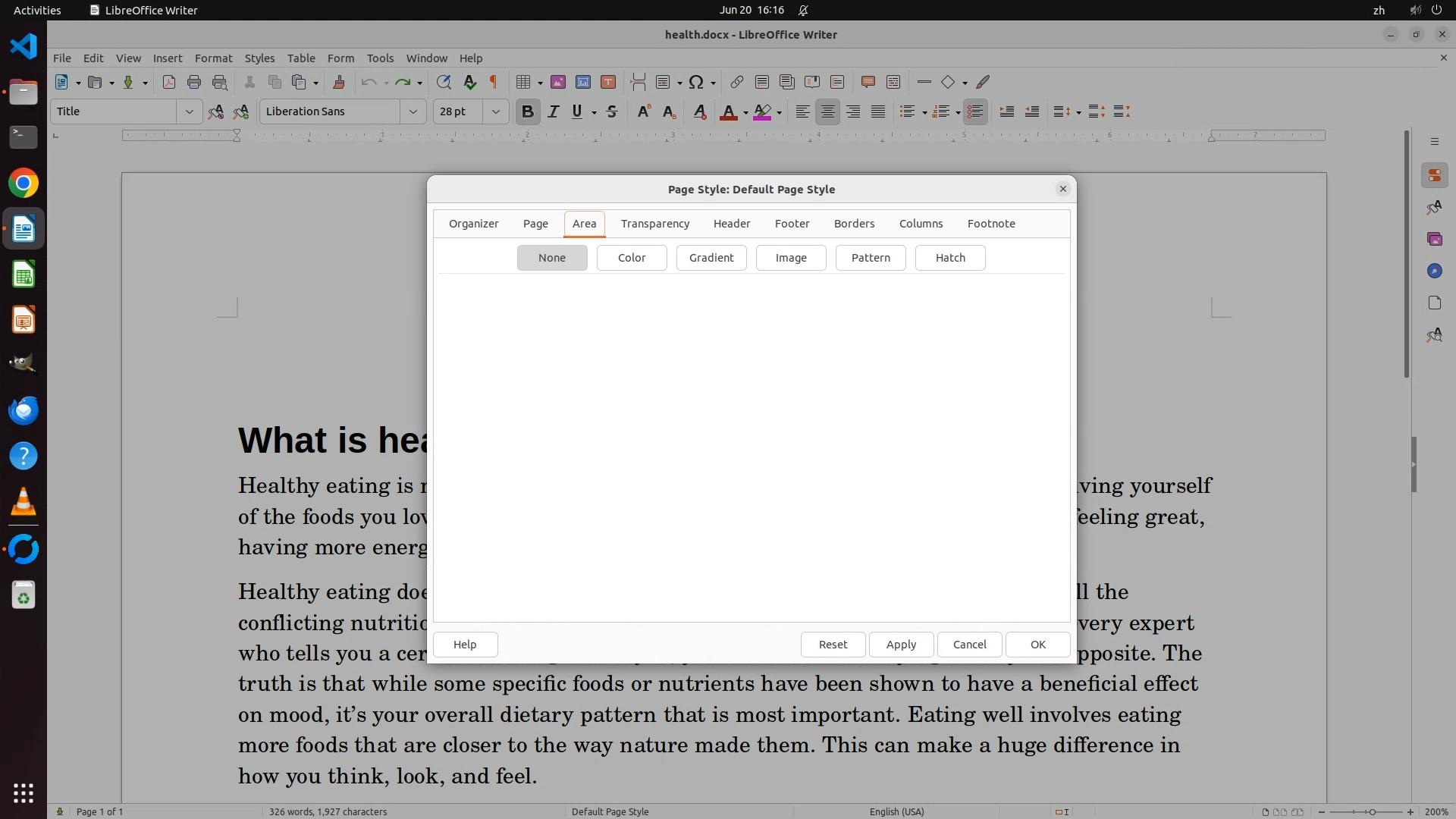The width and height of the screenshot is (1456, 819).
Task: Click the Strikethrough formatting icon
Action: click(x=612, y=112)
